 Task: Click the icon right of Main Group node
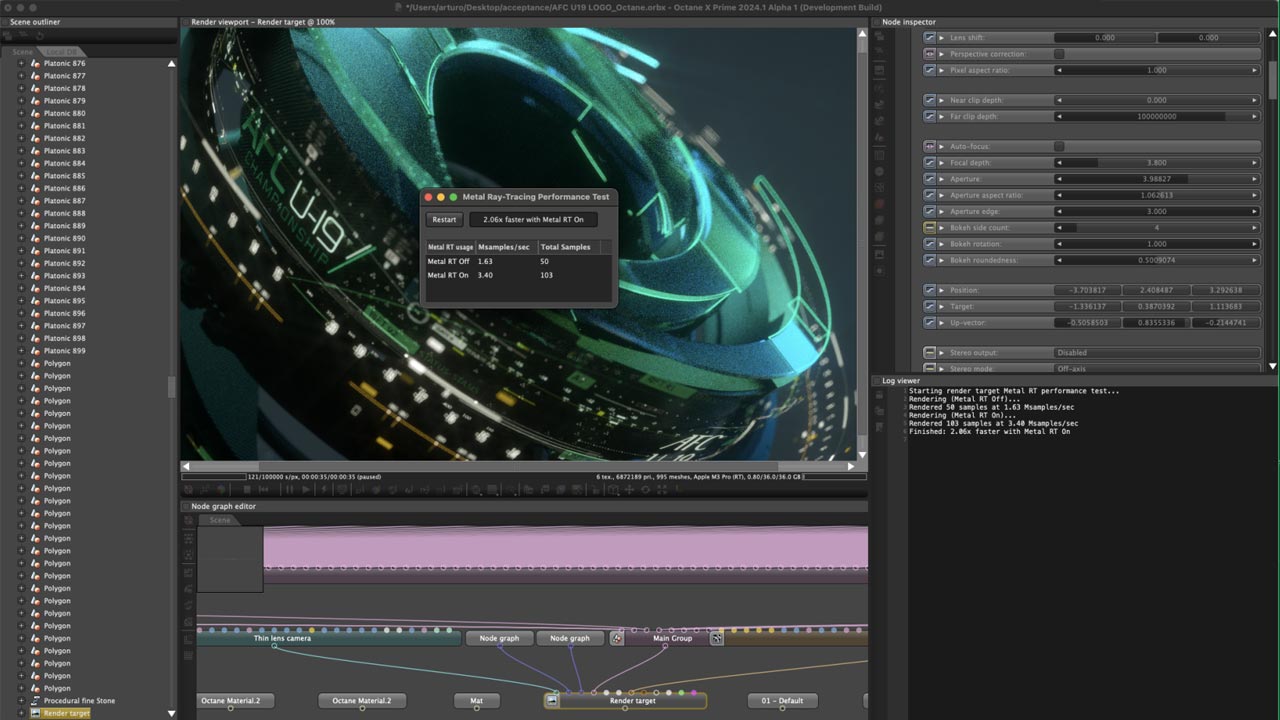pyautogui.click(x=717, y=638)
